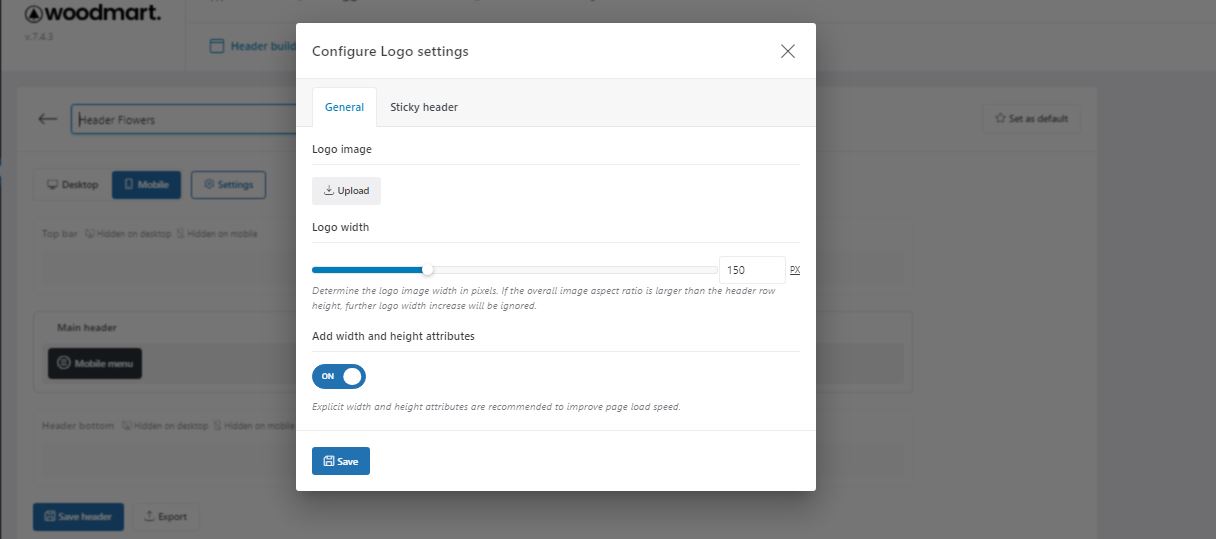The height and width of the screenshot is (539, 1216).
Task: Click the Top bar row label
Action: pos(59,234)
